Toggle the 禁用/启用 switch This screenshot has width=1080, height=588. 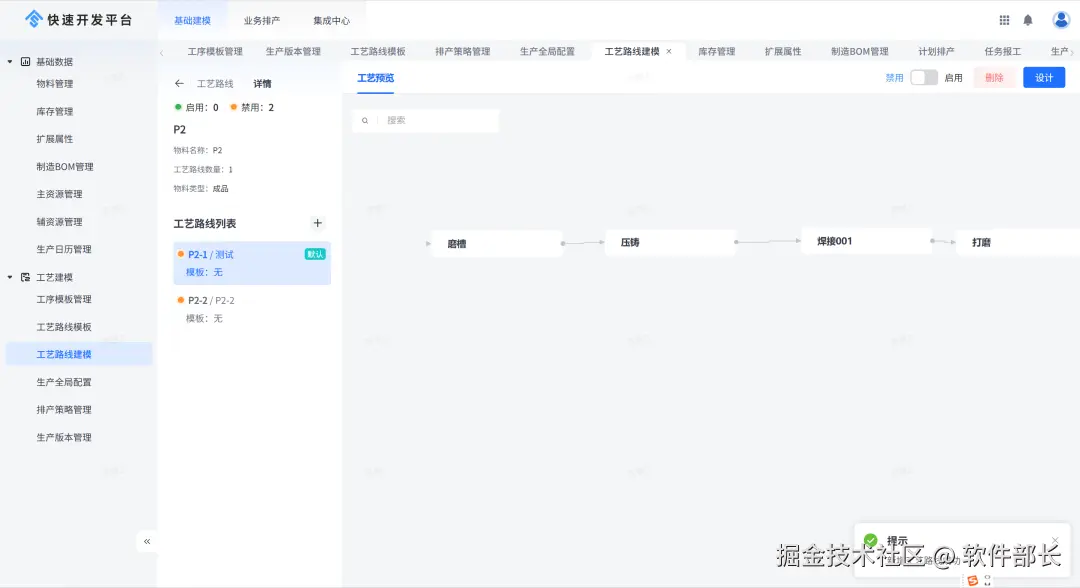pos(924,78)
